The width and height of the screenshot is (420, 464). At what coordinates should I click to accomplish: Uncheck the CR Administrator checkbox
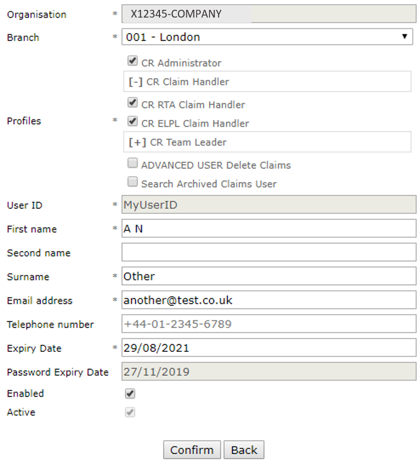pos(133,61)
